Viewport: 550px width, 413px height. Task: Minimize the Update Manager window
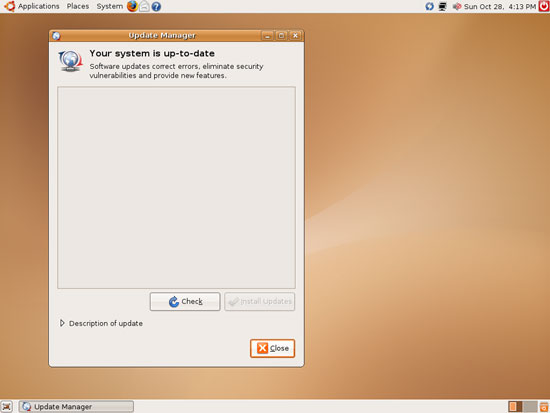point(267,35)
